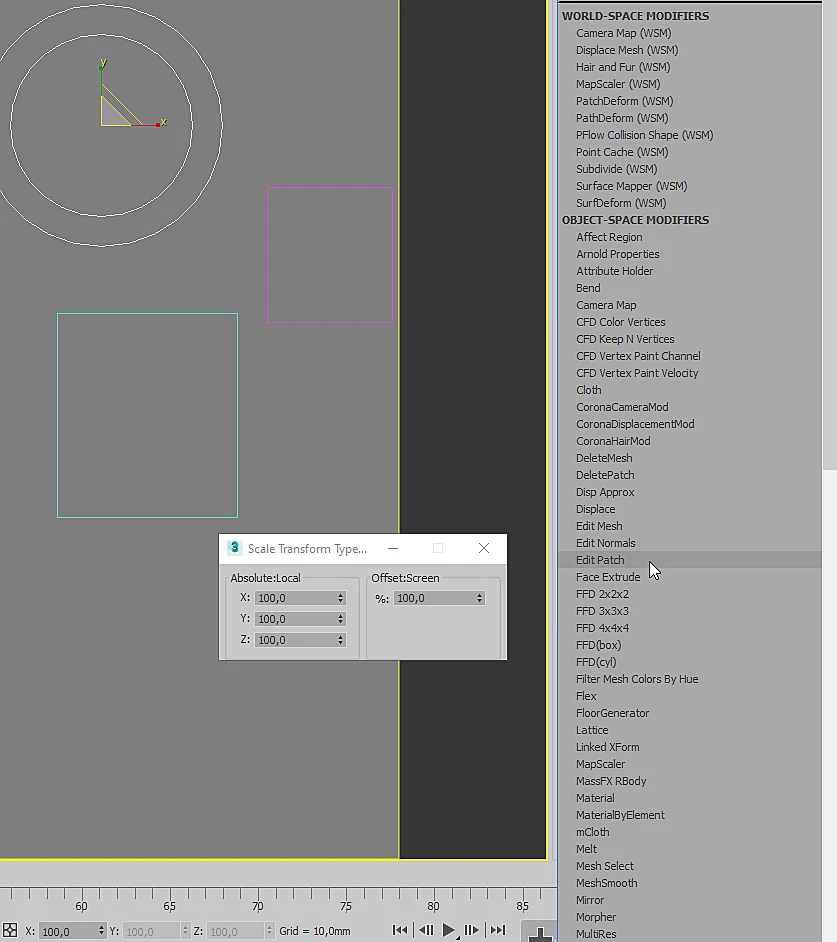Choose Subdivide (WSM) modifier
The height and width of the screenshot is (942, 837).
(x=616, y=169)
